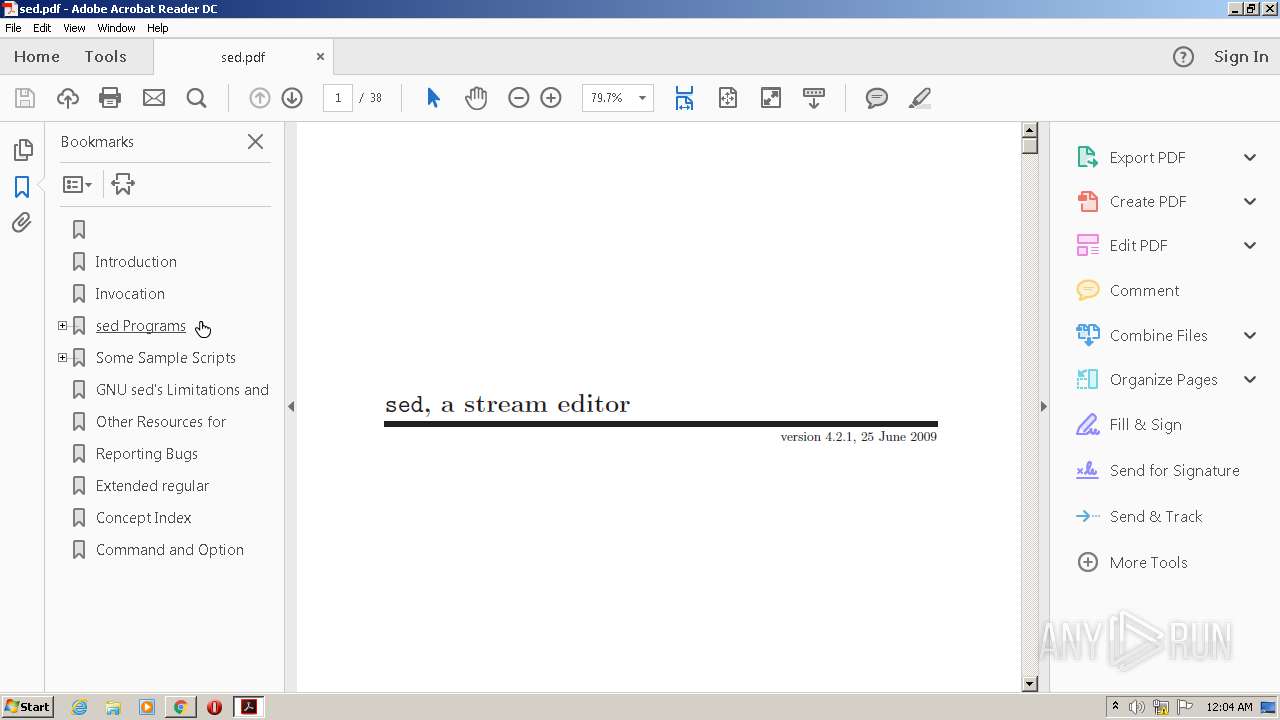Open the Concept Index bookmark
The height and width of the screenshot is (720, 1280).
[144, 518]
